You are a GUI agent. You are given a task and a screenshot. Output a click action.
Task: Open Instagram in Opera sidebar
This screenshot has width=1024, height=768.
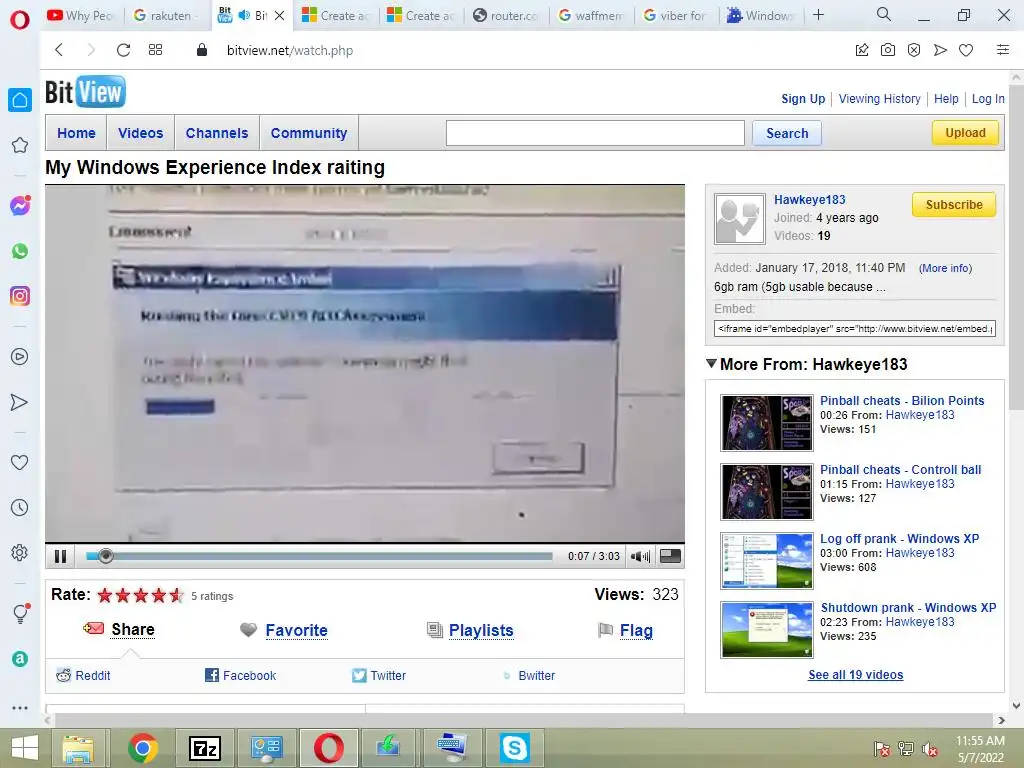[x=20, y=296]
